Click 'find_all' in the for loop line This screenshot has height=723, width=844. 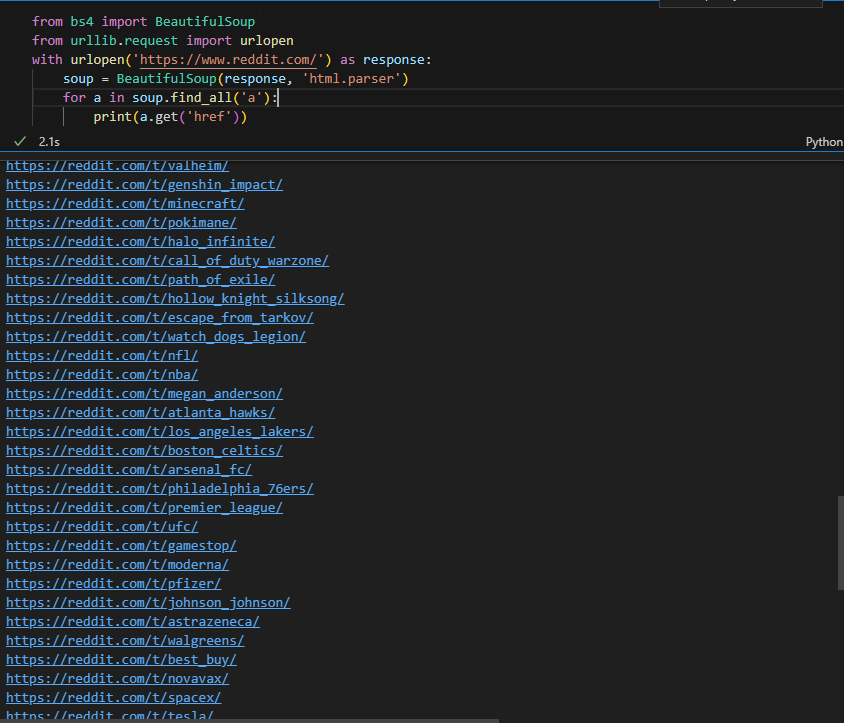pos(201,97)
